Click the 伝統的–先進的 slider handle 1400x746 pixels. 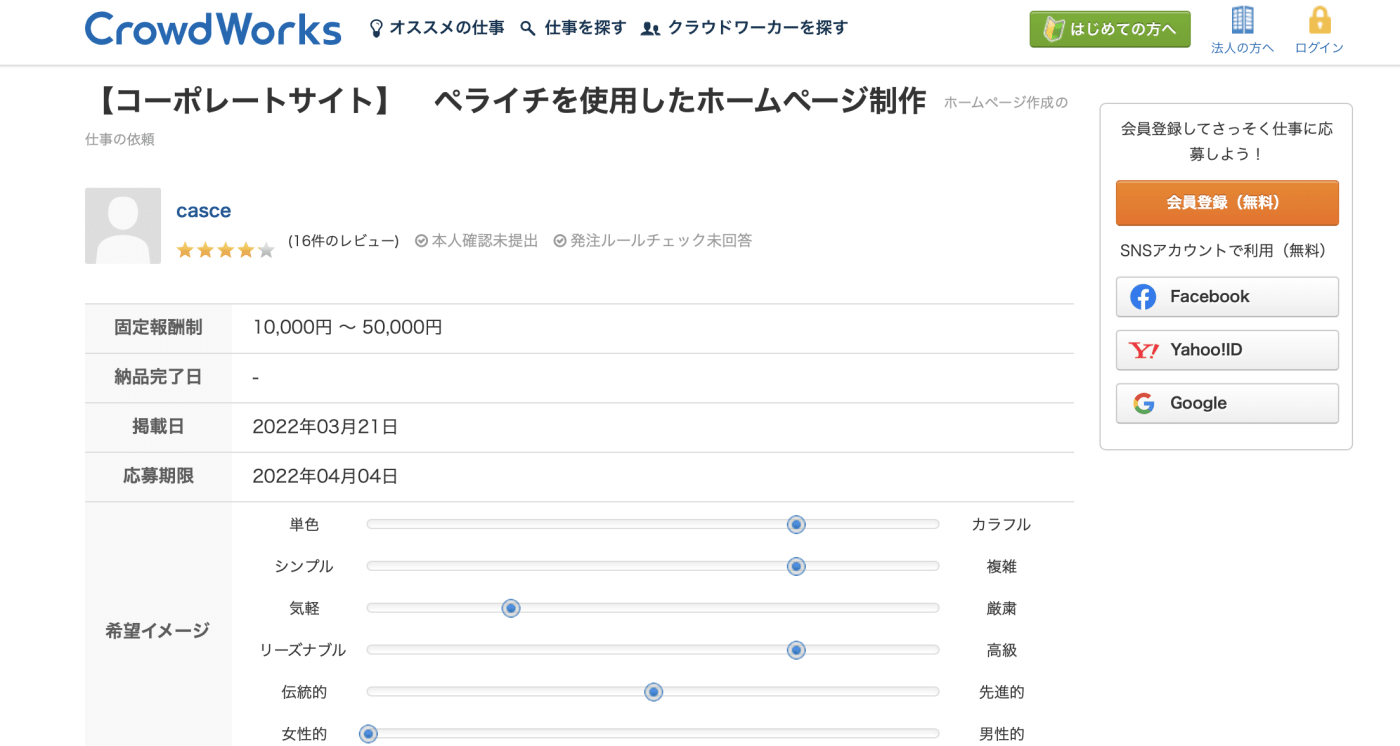tap(654, 692)
